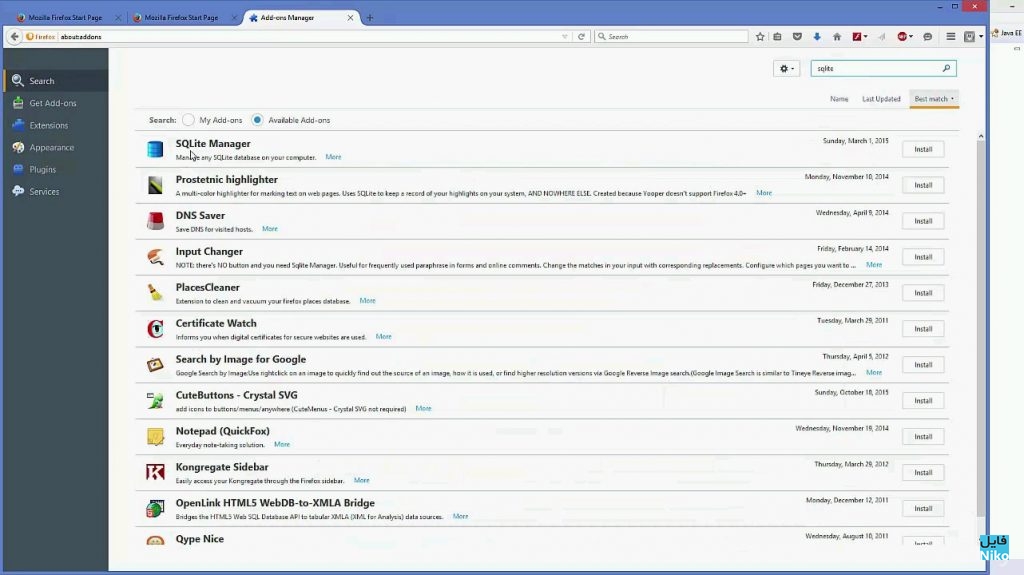1024x575 pixels.
Task: Open a new tab with plus button
Action: tap(370, 18)
